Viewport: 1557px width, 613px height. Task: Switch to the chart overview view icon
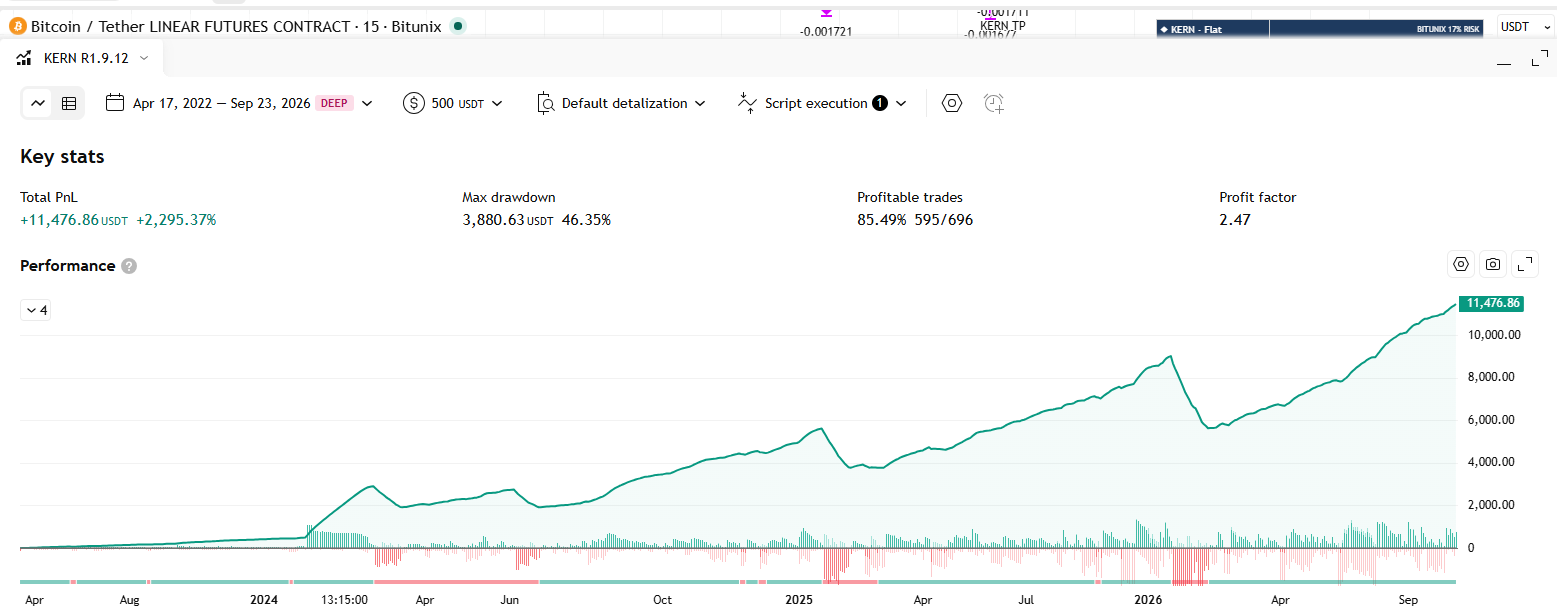click(x=38, y=103)
